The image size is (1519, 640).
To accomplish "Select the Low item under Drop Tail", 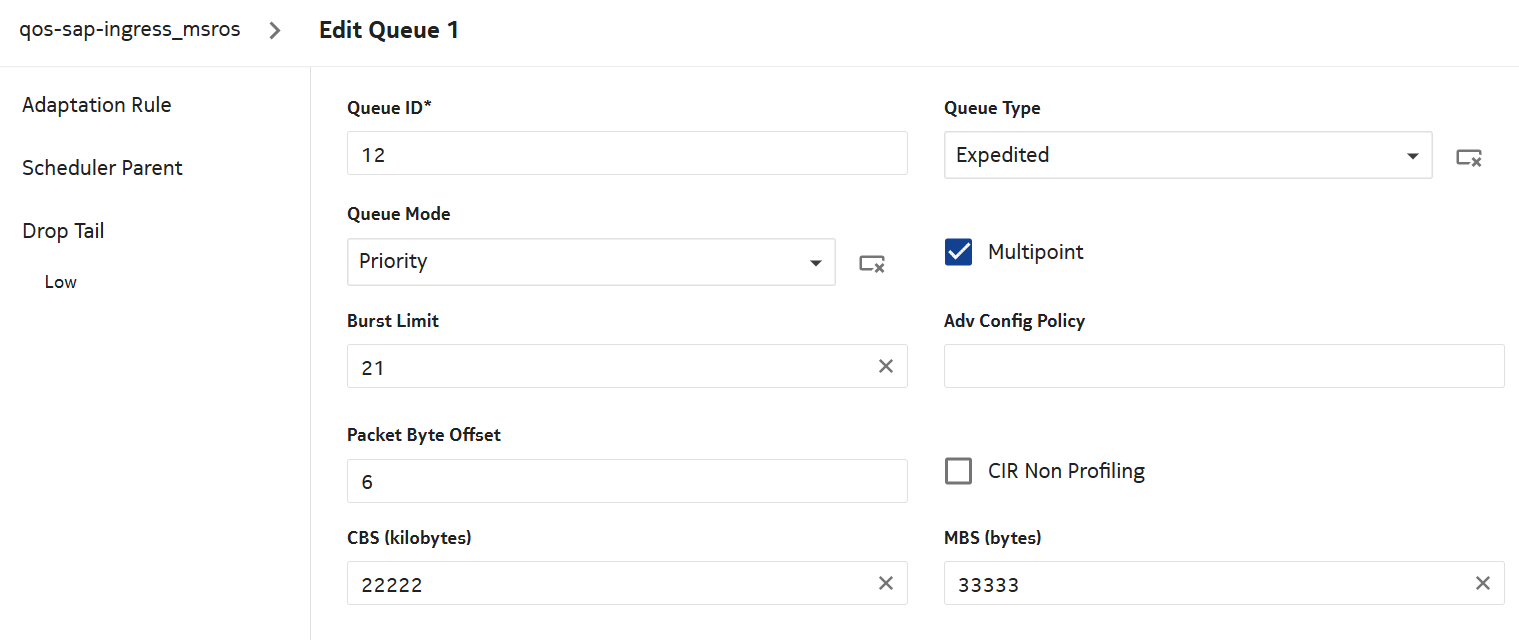I will (x=61, y=282).
